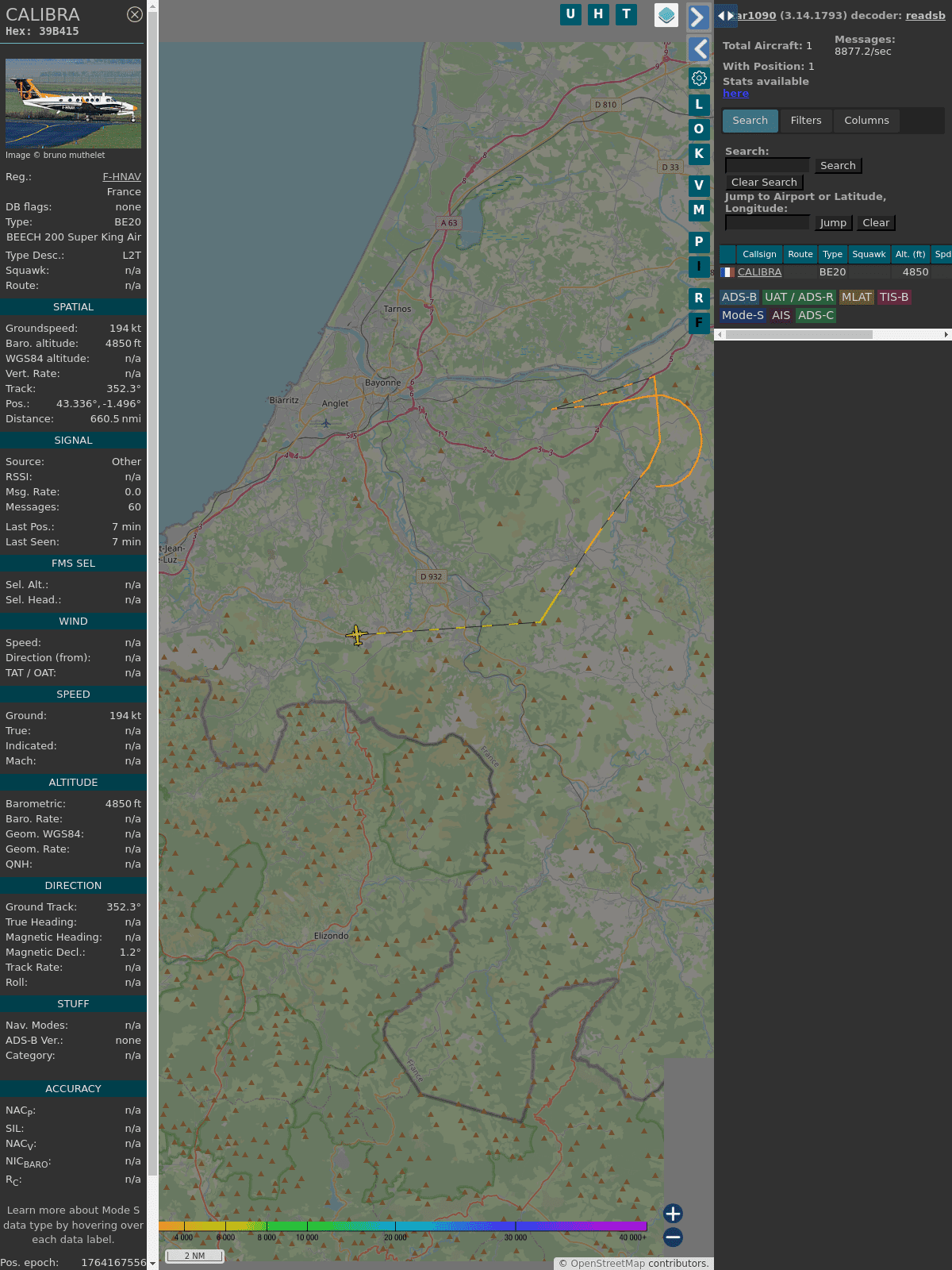Toggle the U map button
Image resolution: width=952 pixels, height=1270 pixels.
[570, 14]
